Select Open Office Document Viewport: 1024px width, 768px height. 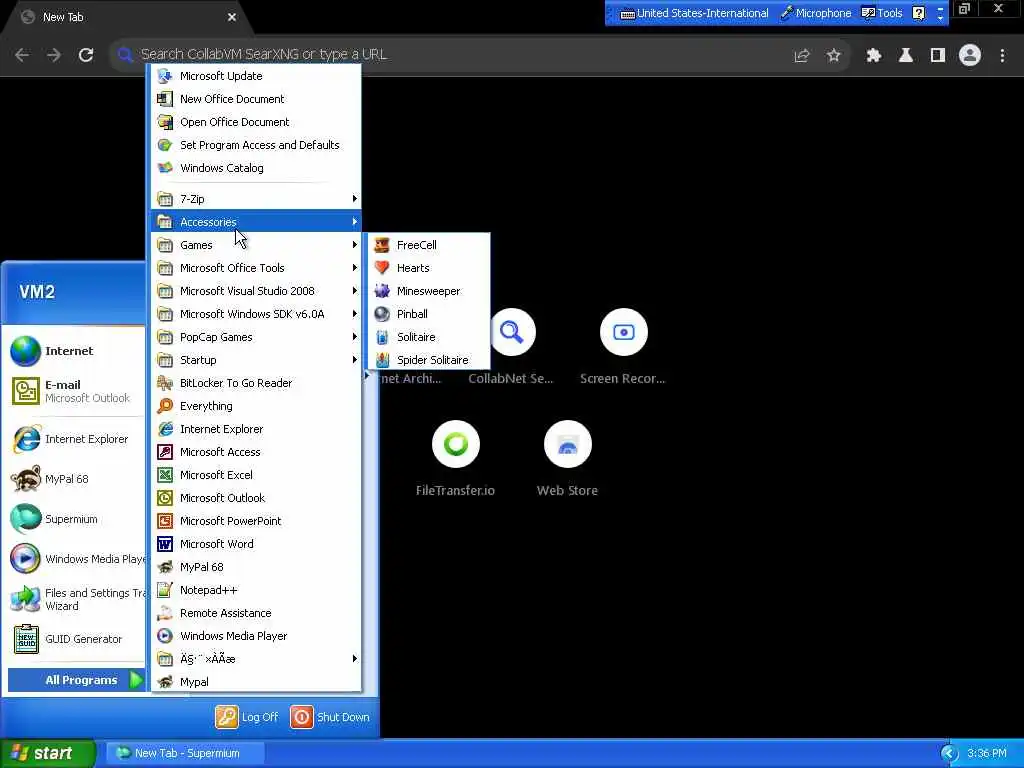coord(256,121)
